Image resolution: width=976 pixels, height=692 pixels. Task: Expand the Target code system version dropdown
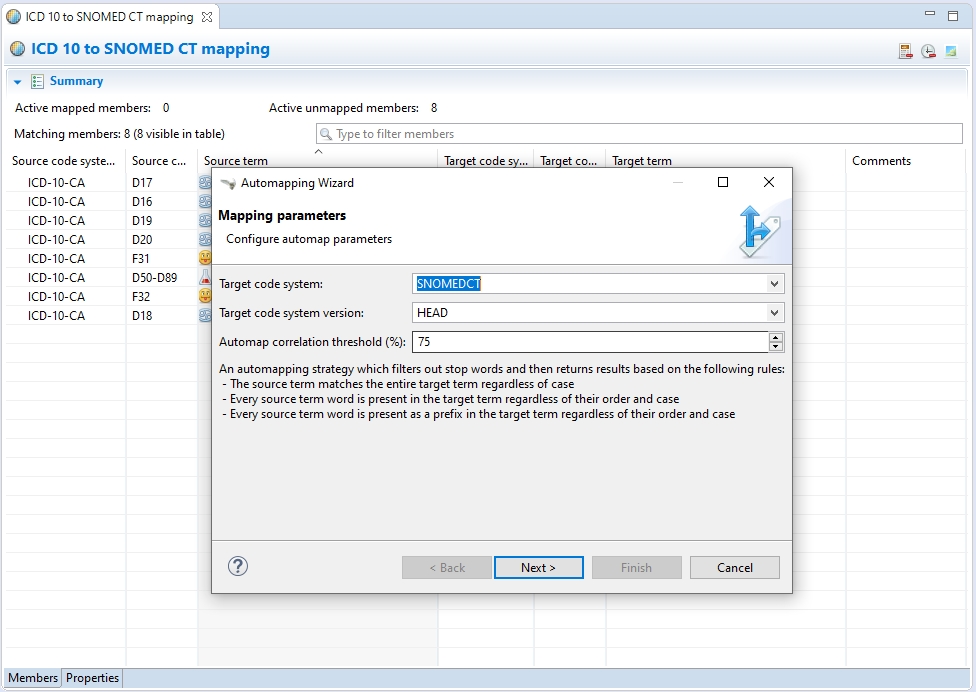point(774,313)
